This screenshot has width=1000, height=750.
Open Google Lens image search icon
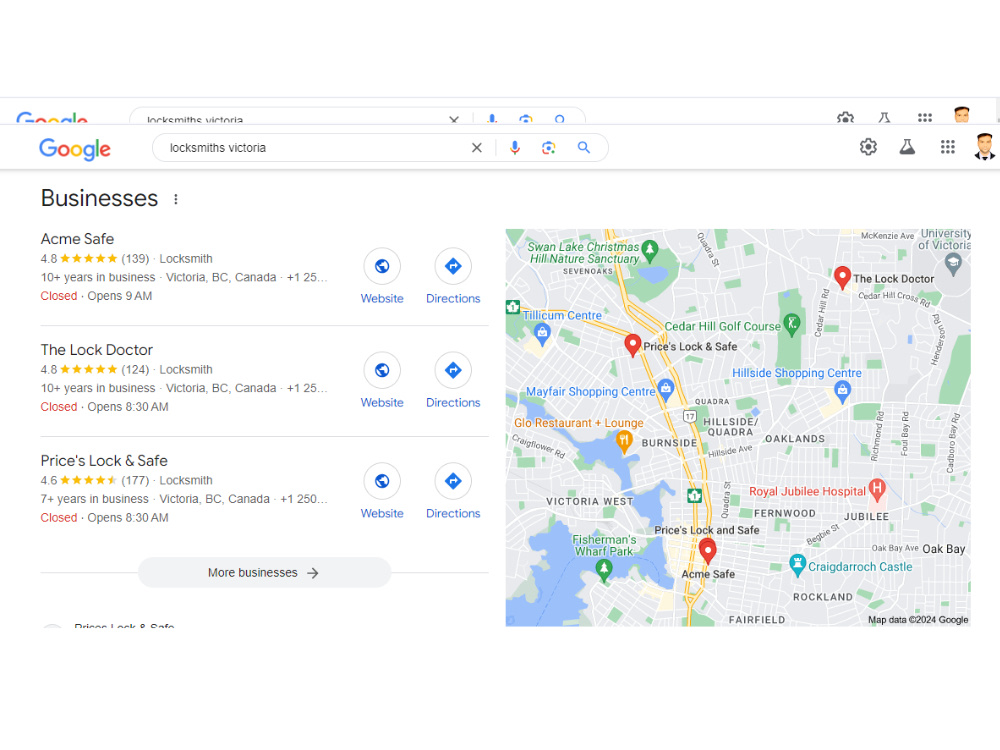coord(548,148)
